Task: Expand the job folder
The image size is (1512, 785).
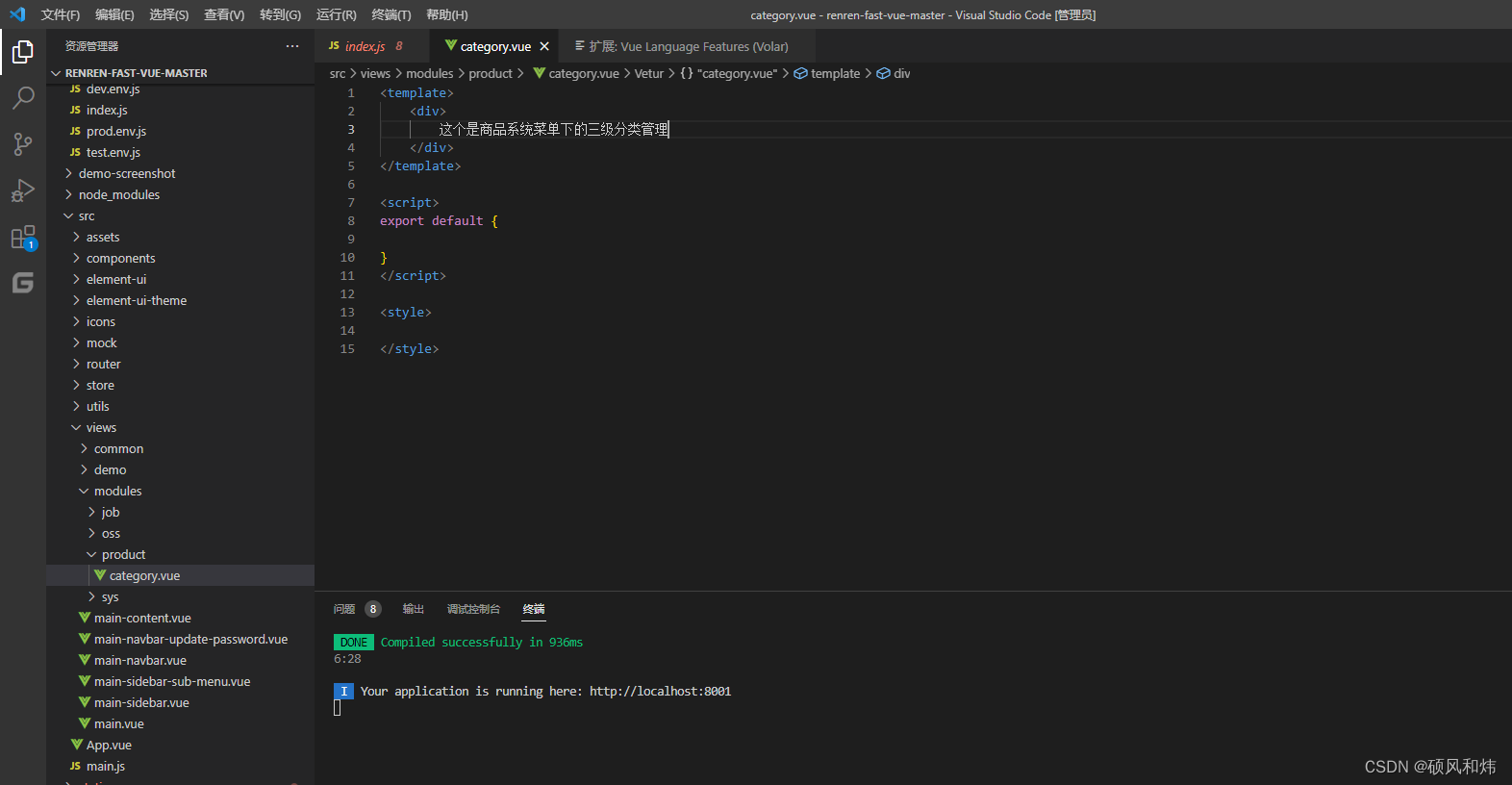Action: (181, 512)
